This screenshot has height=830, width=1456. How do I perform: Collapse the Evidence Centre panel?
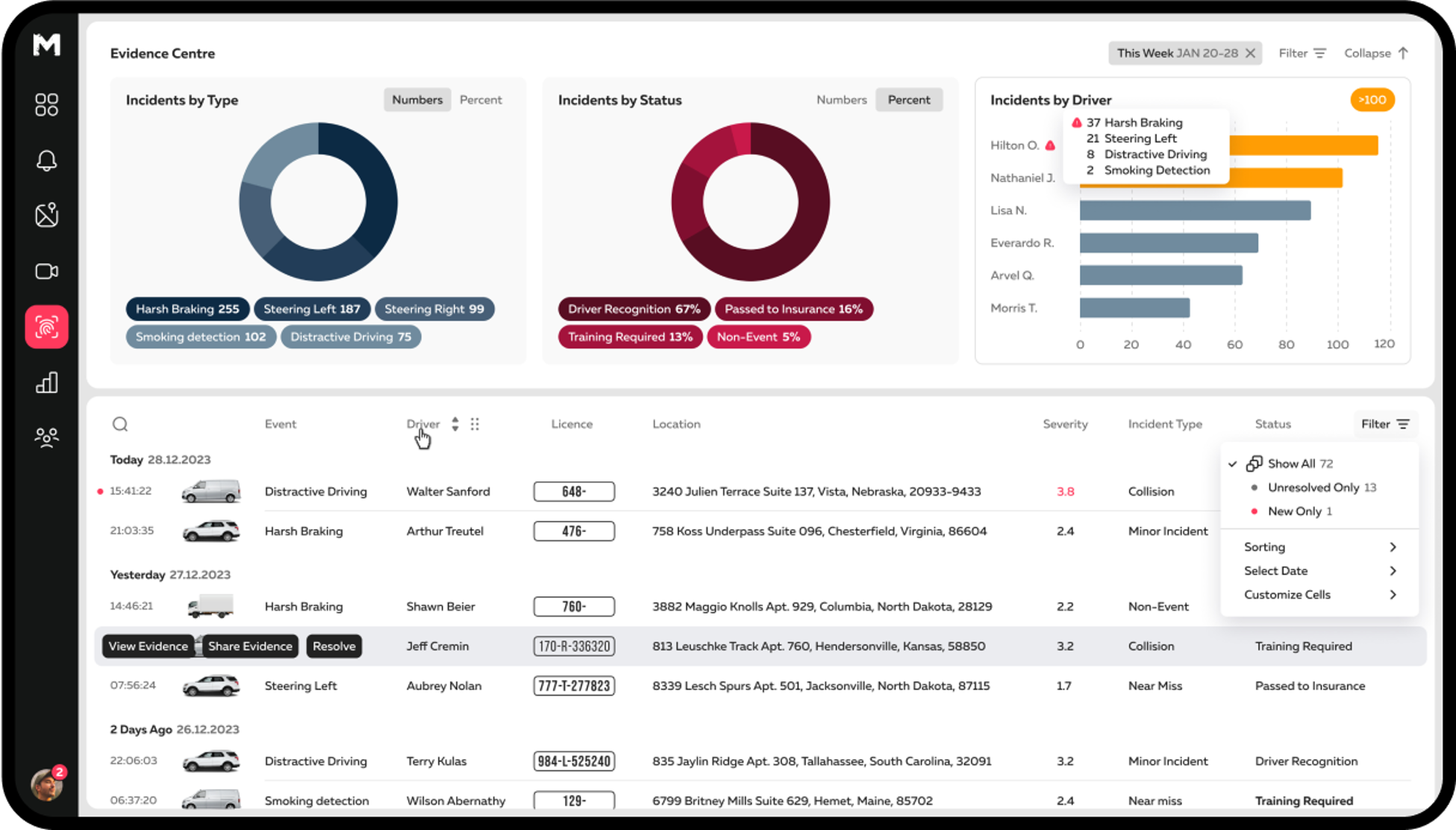[x=1375, y=53]
